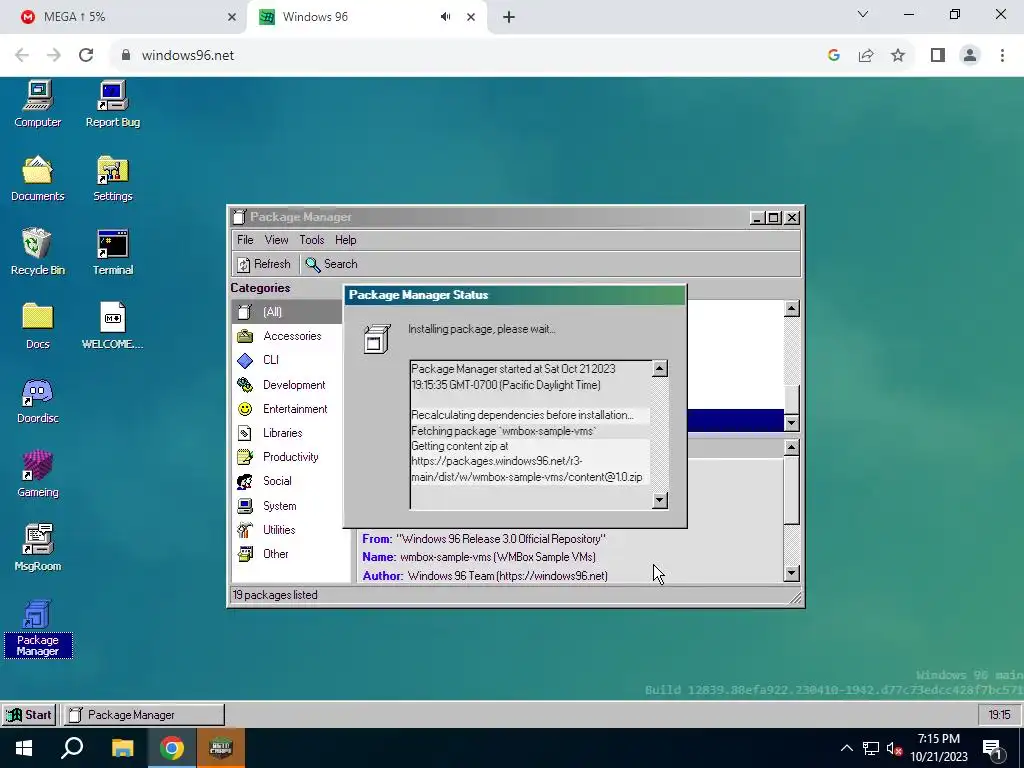Select the Productivity category
This screenshot has width=1024, height=768.
point(286,457)
